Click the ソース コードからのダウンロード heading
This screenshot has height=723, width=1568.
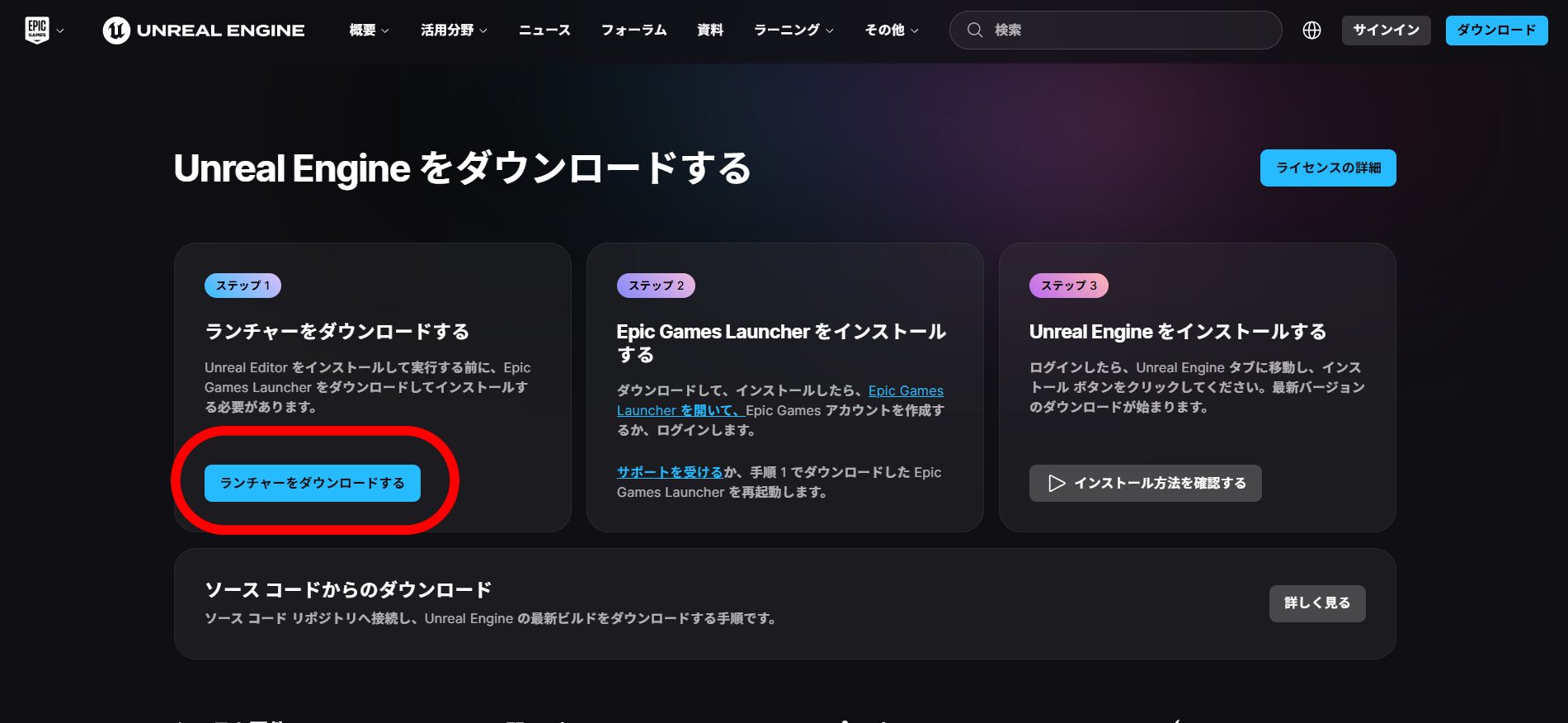[348, 590]
